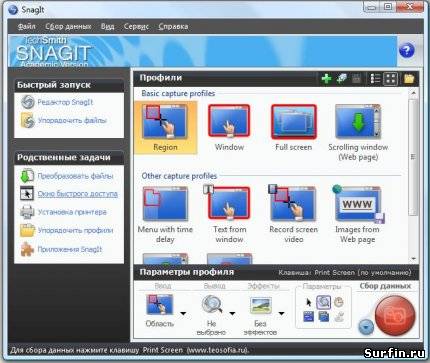Open the organize profiles folder icon
This screenshot has height=363, width=430.
click(409, 79)
